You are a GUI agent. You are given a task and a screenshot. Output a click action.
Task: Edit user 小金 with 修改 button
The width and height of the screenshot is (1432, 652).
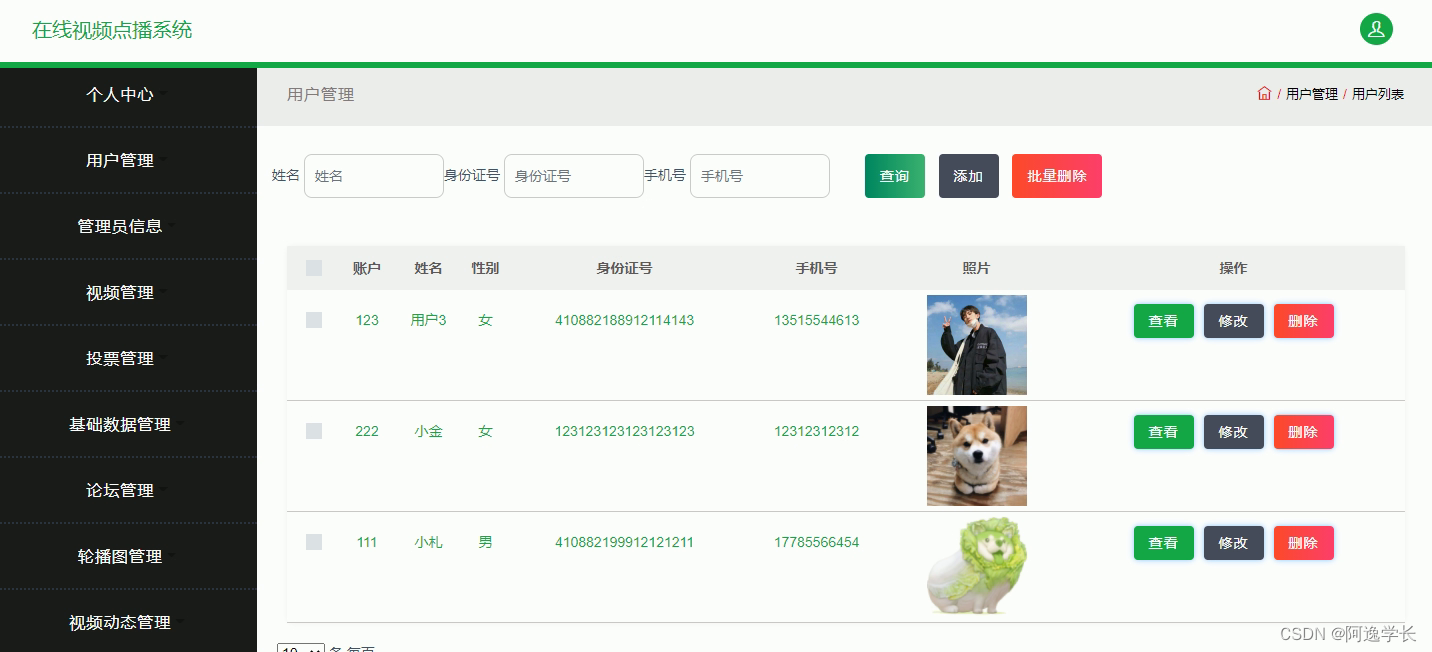[x=1234, y=432]
